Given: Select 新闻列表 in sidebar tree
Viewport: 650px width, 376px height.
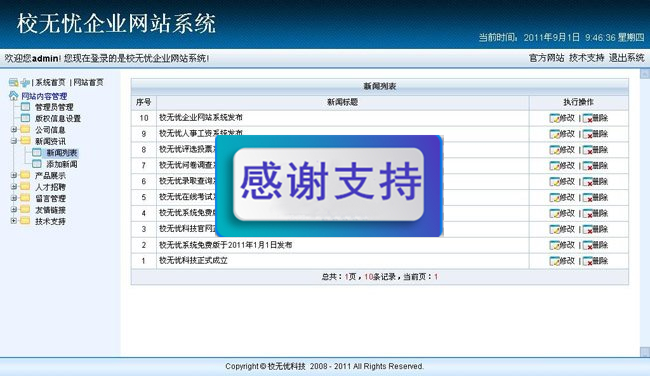Looking at the screenshot, I should click(x=62, y=153).
